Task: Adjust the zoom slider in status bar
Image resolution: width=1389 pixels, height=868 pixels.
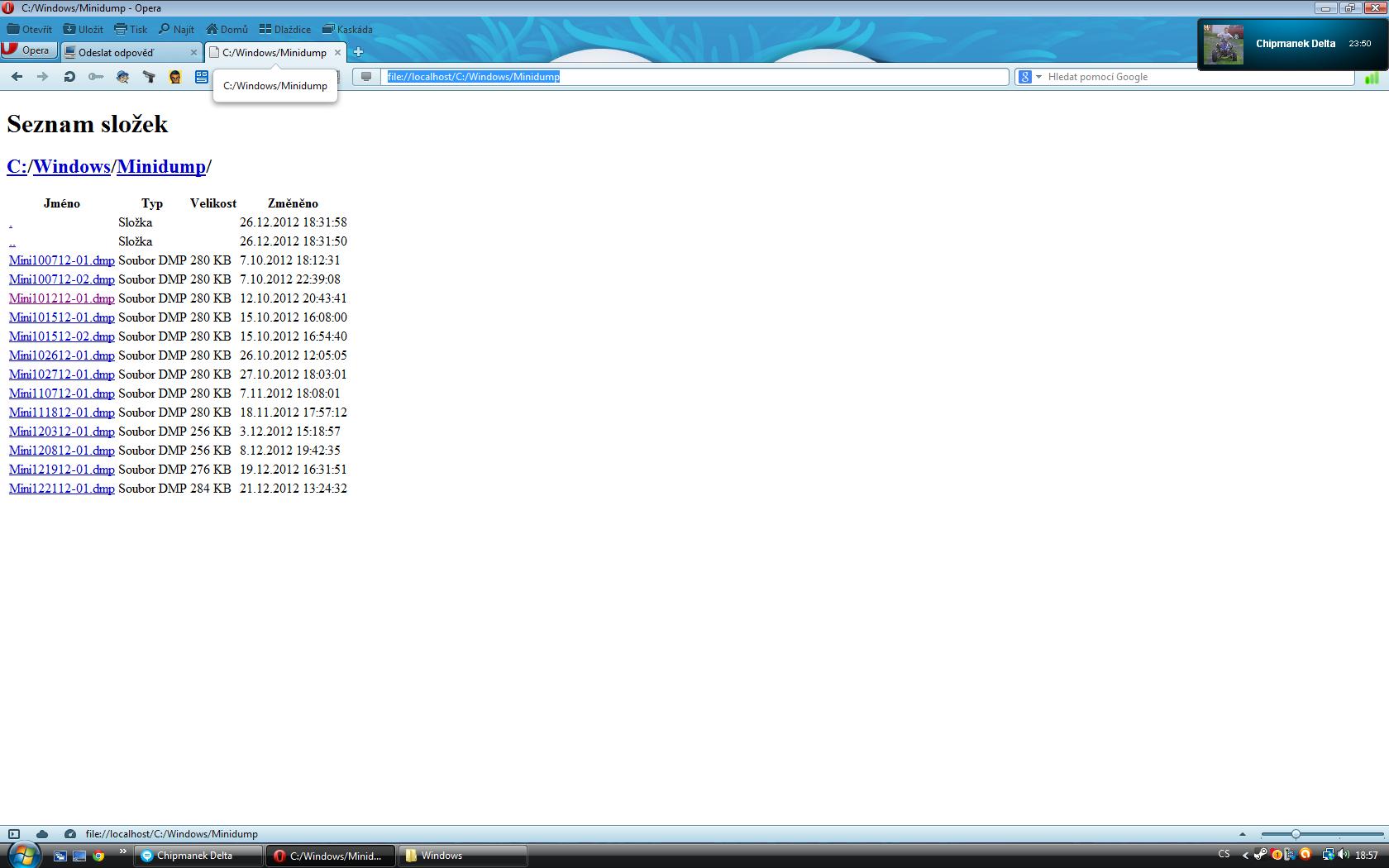Action: [1296, 834]
